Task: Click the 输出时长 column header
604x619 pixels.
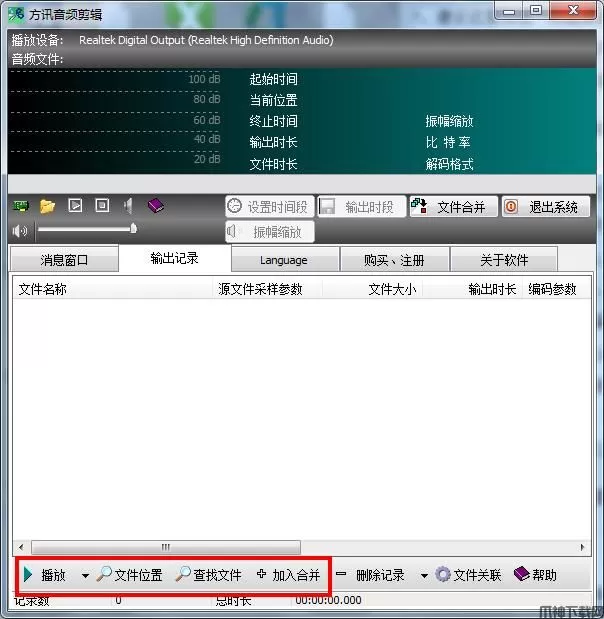Action: click(x=473, y=289)
